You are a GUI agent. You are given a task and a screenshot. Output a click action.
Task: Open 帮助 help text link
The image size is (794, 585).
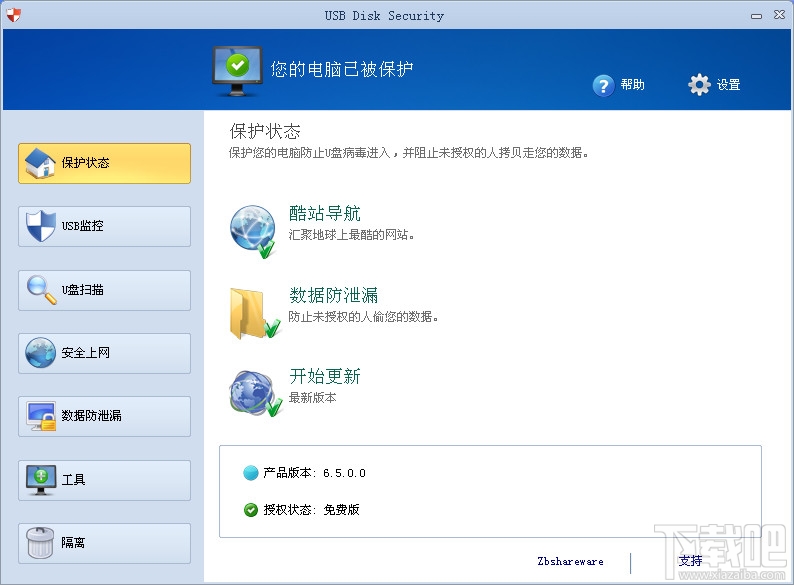click(632, 85)
